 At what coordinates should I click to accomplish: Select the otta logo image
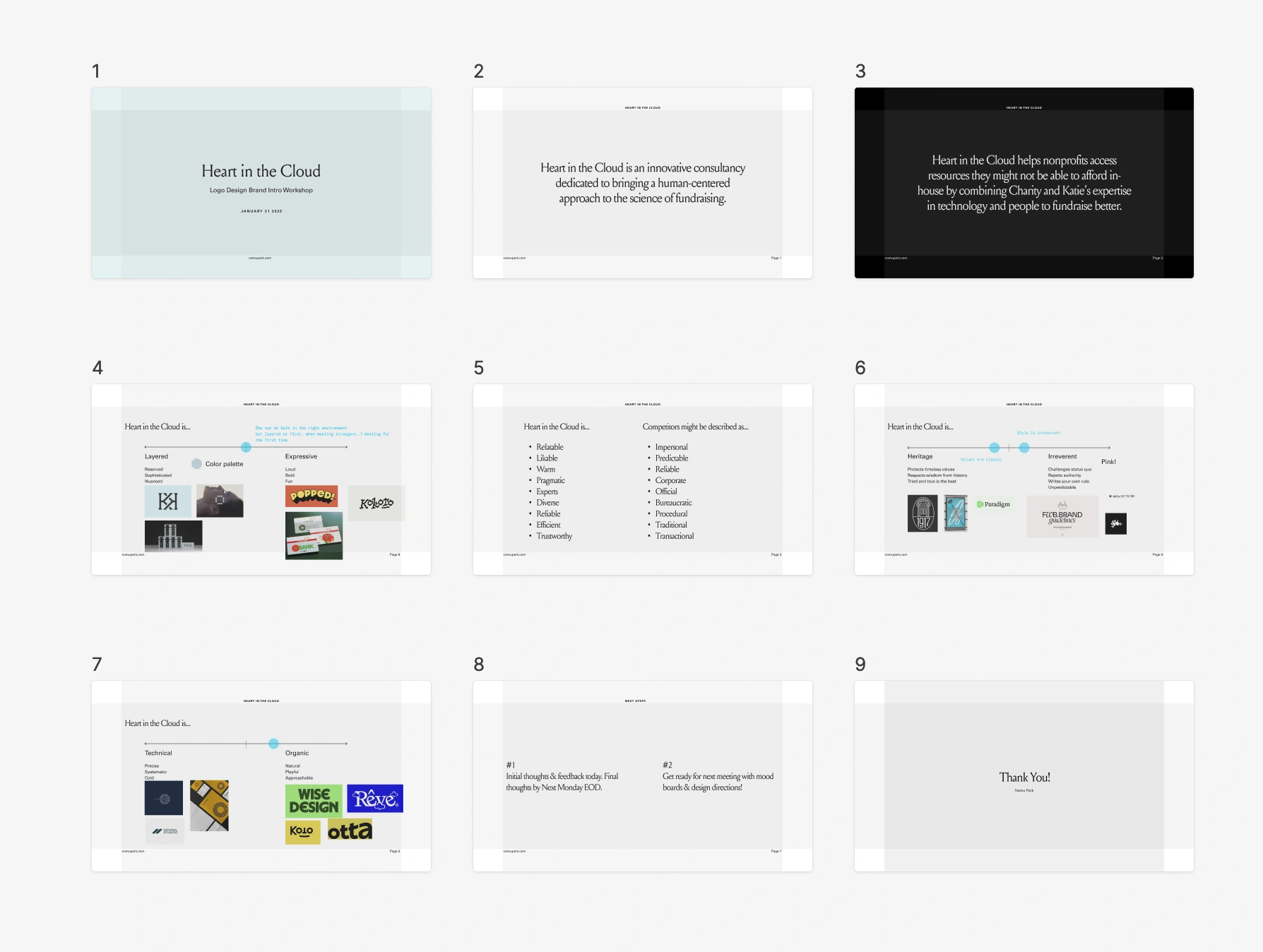coord(350,831)
